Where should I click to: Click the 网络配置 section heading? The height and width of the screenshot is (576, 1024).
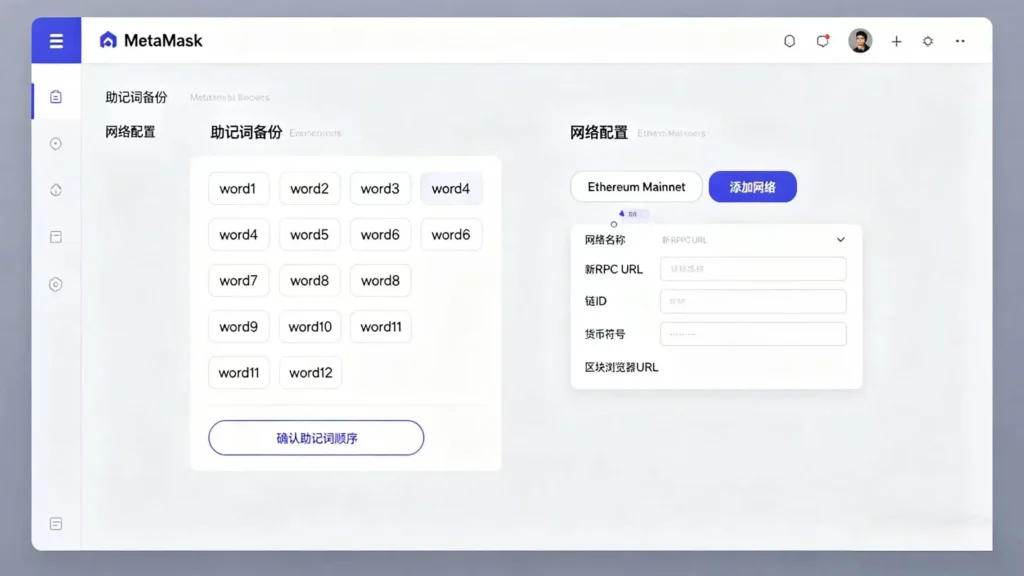[x=599, y=133]
